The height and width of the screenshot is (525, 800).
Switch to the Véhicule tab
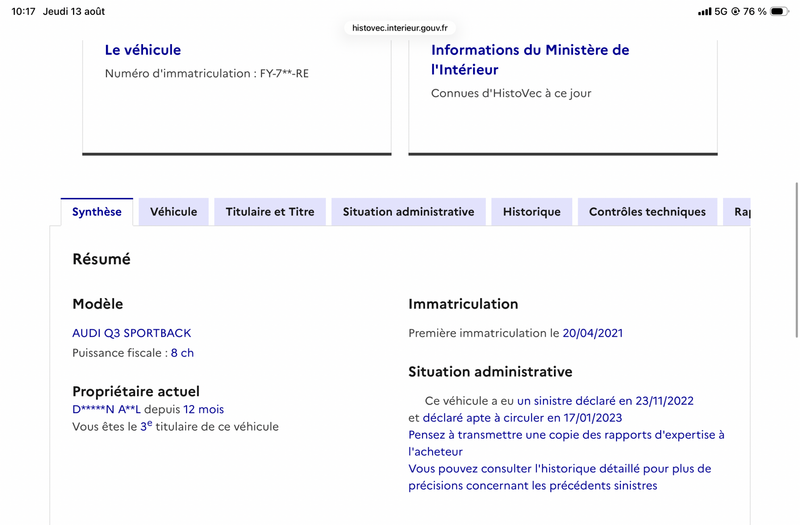(x=173, y=212)
